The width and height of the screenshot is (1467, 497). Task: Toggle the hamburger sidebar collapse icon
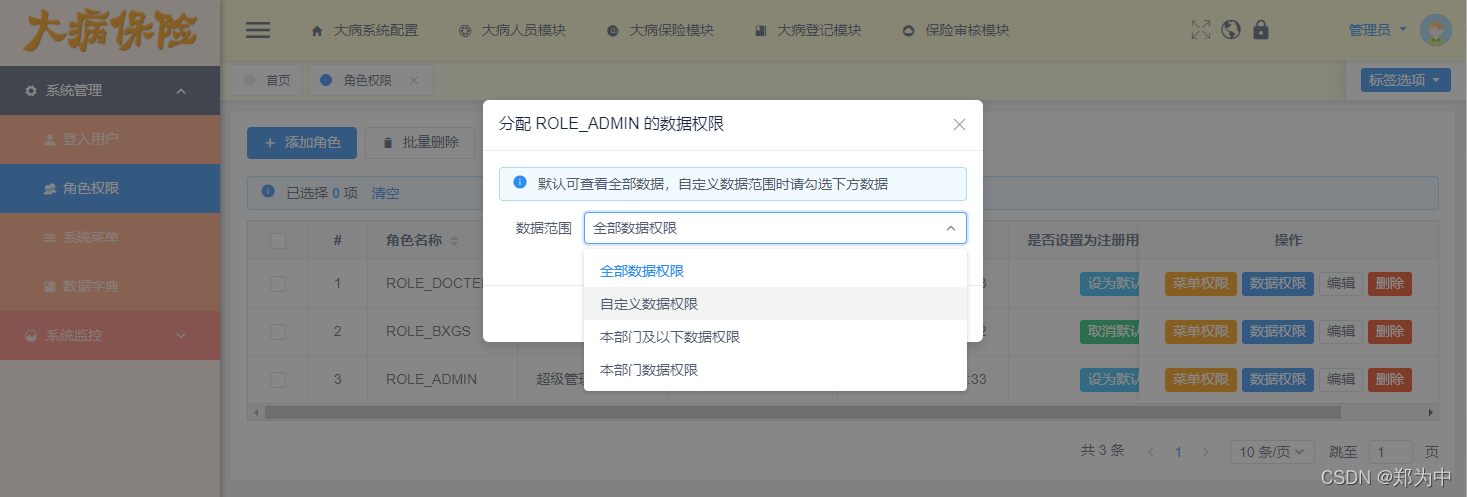tap(258, 30)
